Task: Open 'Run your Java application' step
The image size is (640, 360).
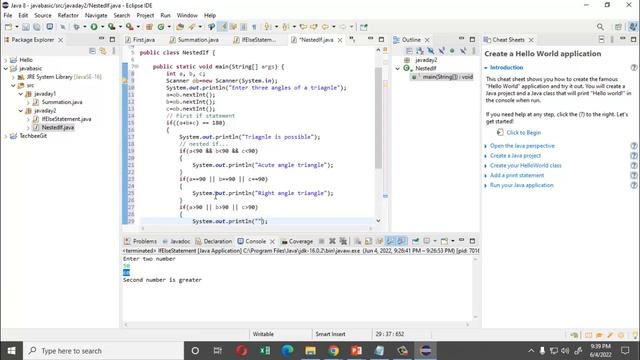Action: point(522,185)
